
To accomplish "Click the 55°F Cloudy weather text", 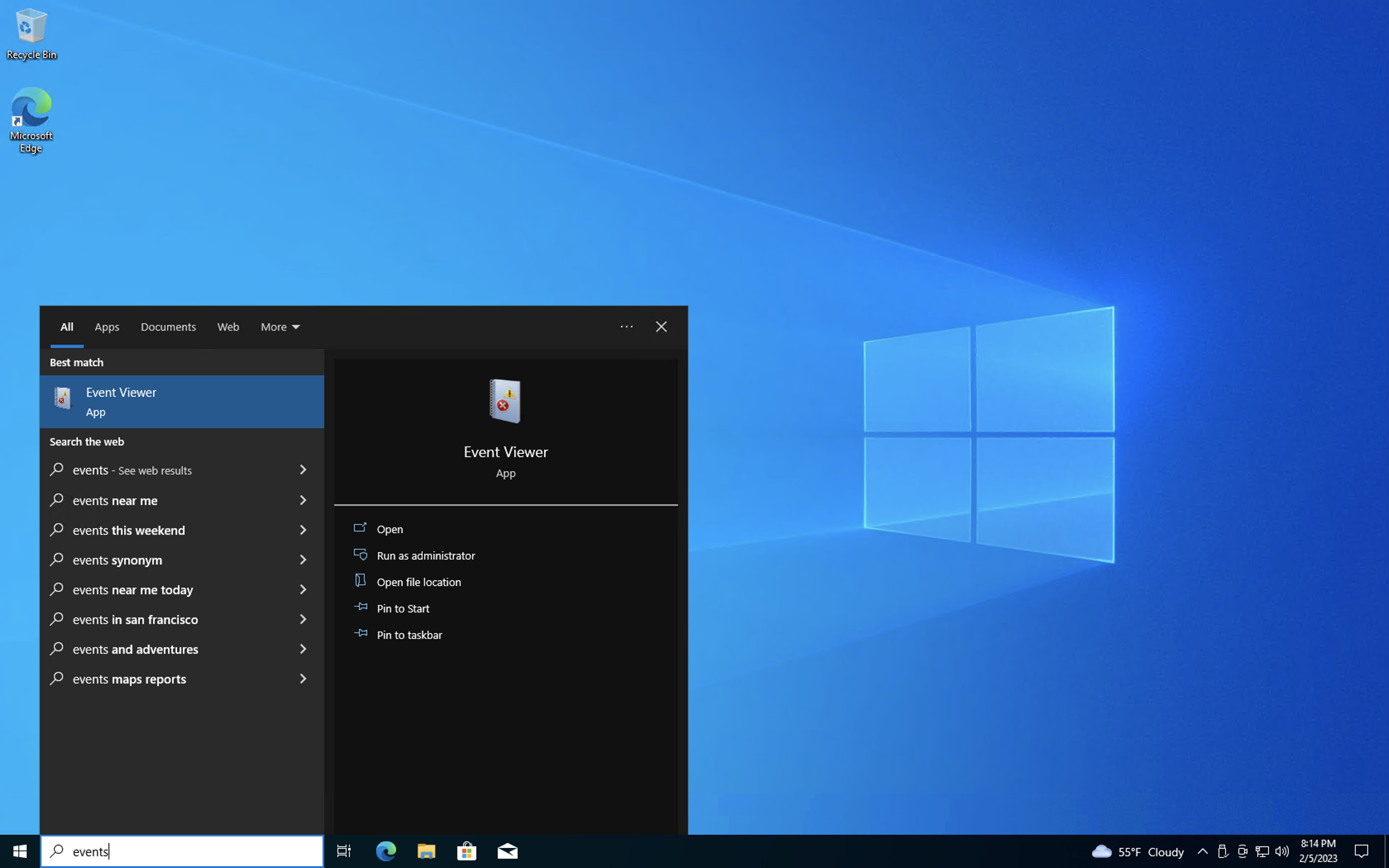I will (1151, 852).
